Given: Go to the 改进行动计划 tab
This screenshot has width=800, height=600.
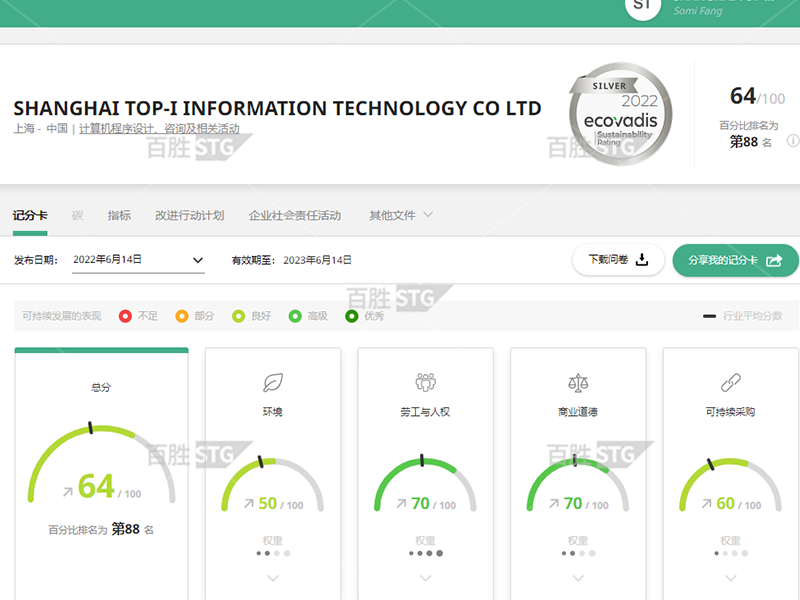Looking at the screenshot, I should [x=190, y=215].
